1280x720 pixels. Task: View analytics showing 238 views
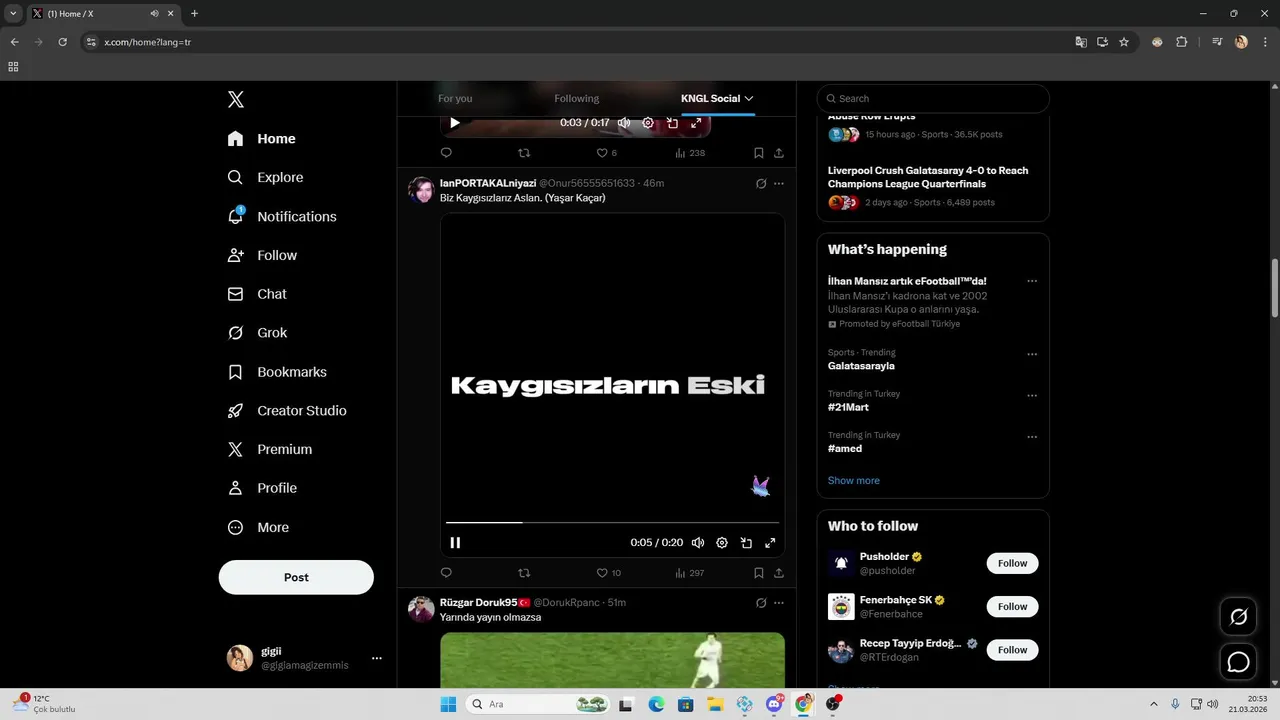click(689, 153)
